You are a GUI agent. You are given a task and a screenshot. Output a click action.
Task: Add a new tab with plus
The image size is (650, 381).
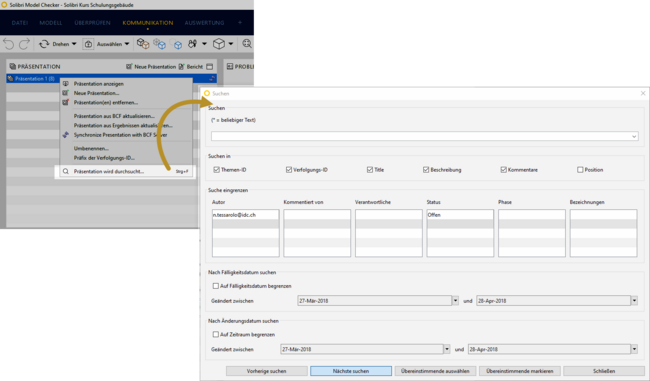(x=240, y=23)
